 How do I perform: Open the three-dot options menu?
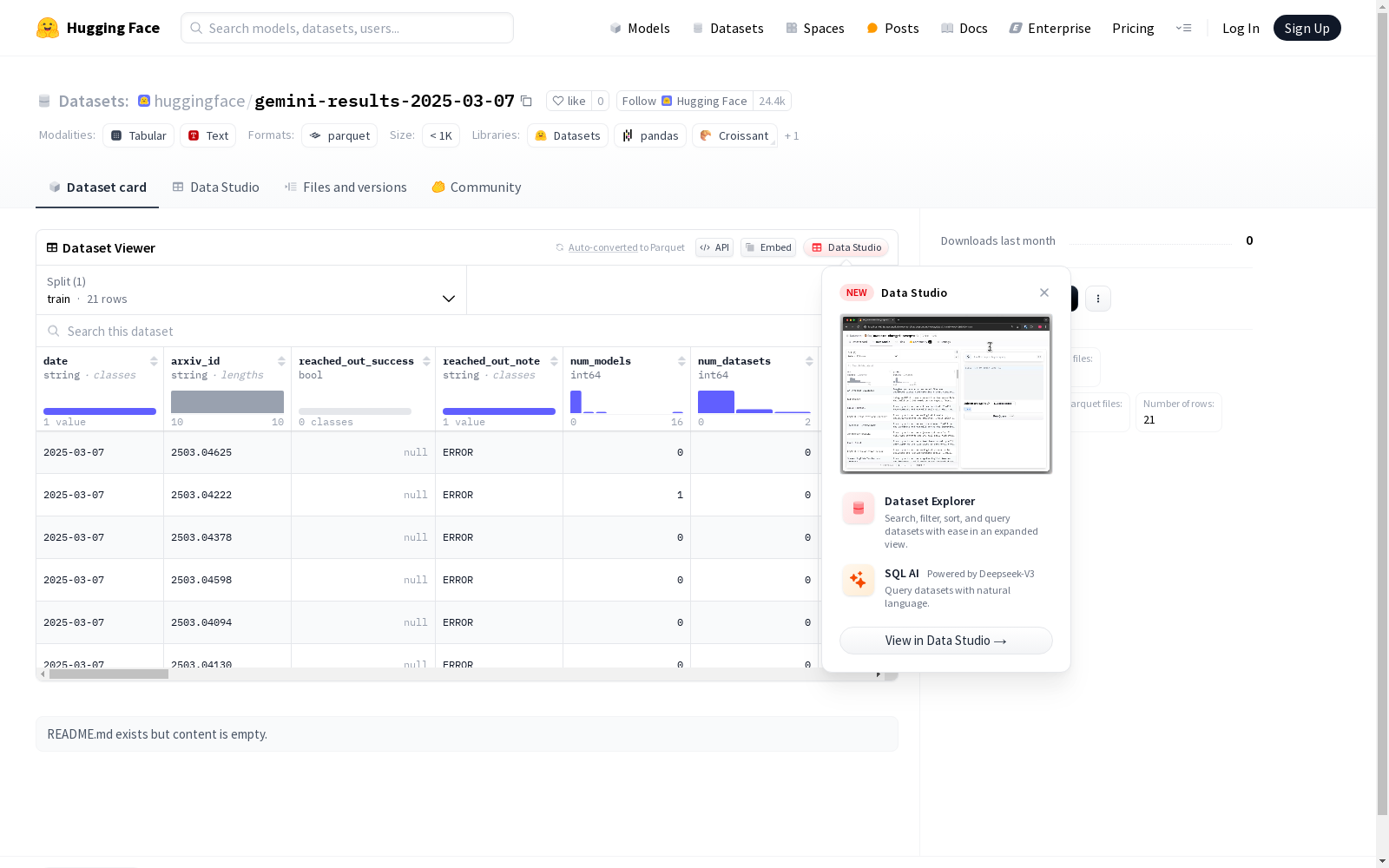tap(1098, 299)
